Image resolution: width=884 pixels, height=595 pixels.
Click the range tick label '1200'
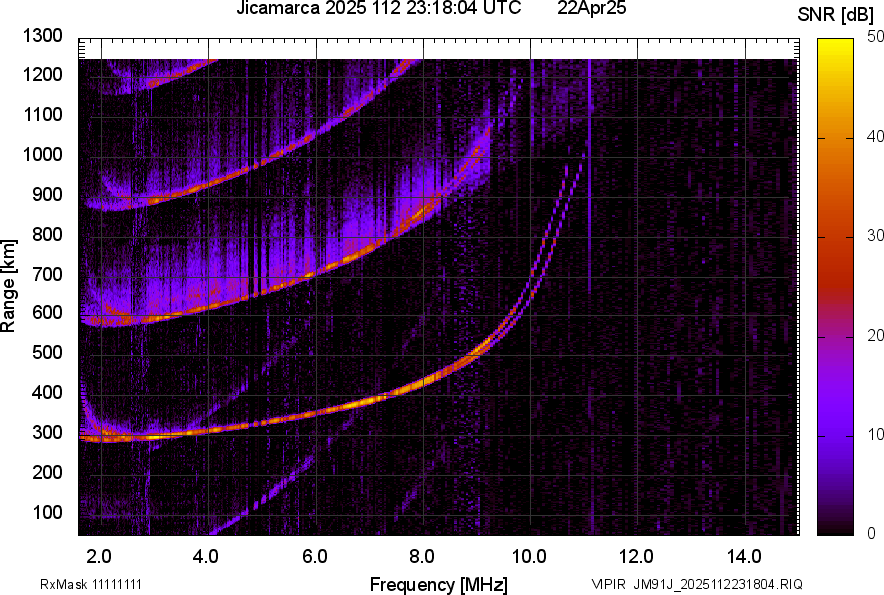click(42, 74)
